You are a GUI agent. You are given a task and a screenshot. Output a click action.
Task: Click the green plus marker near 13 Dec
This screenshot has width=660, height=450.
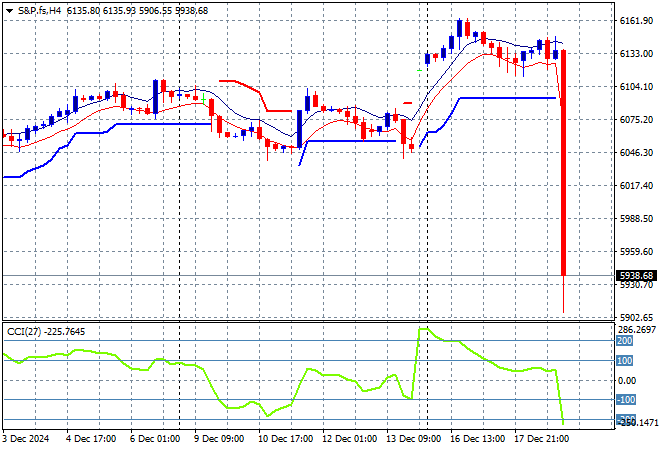coord(419,70)
